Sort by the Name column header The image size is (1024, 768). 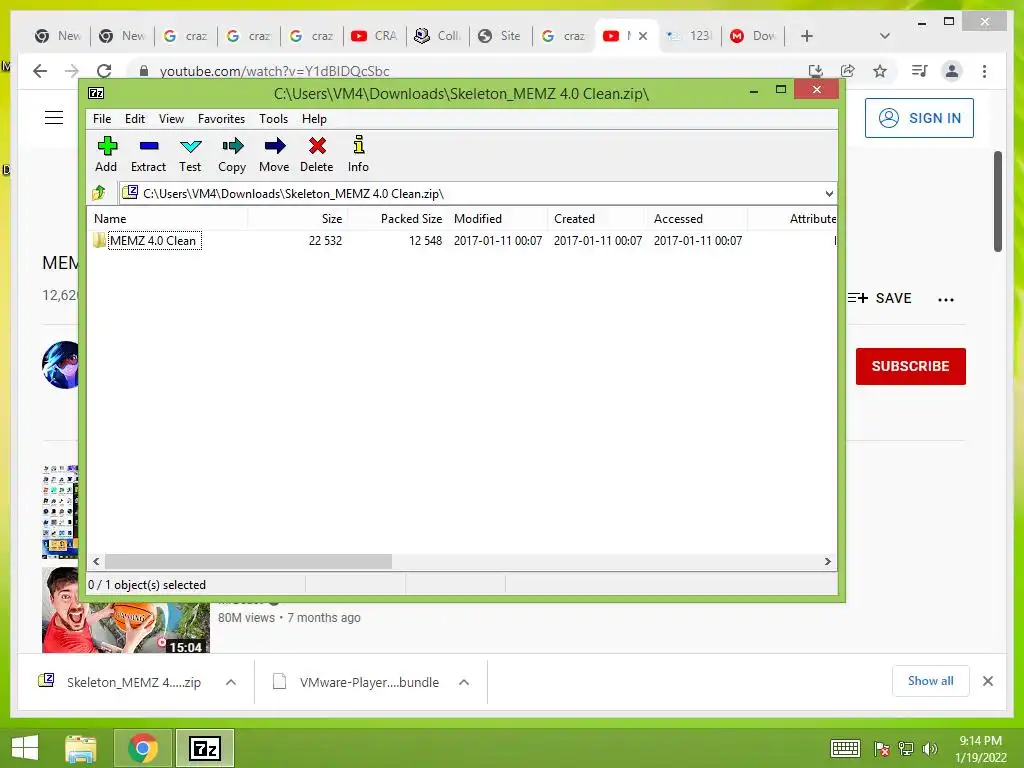(167, 219)
